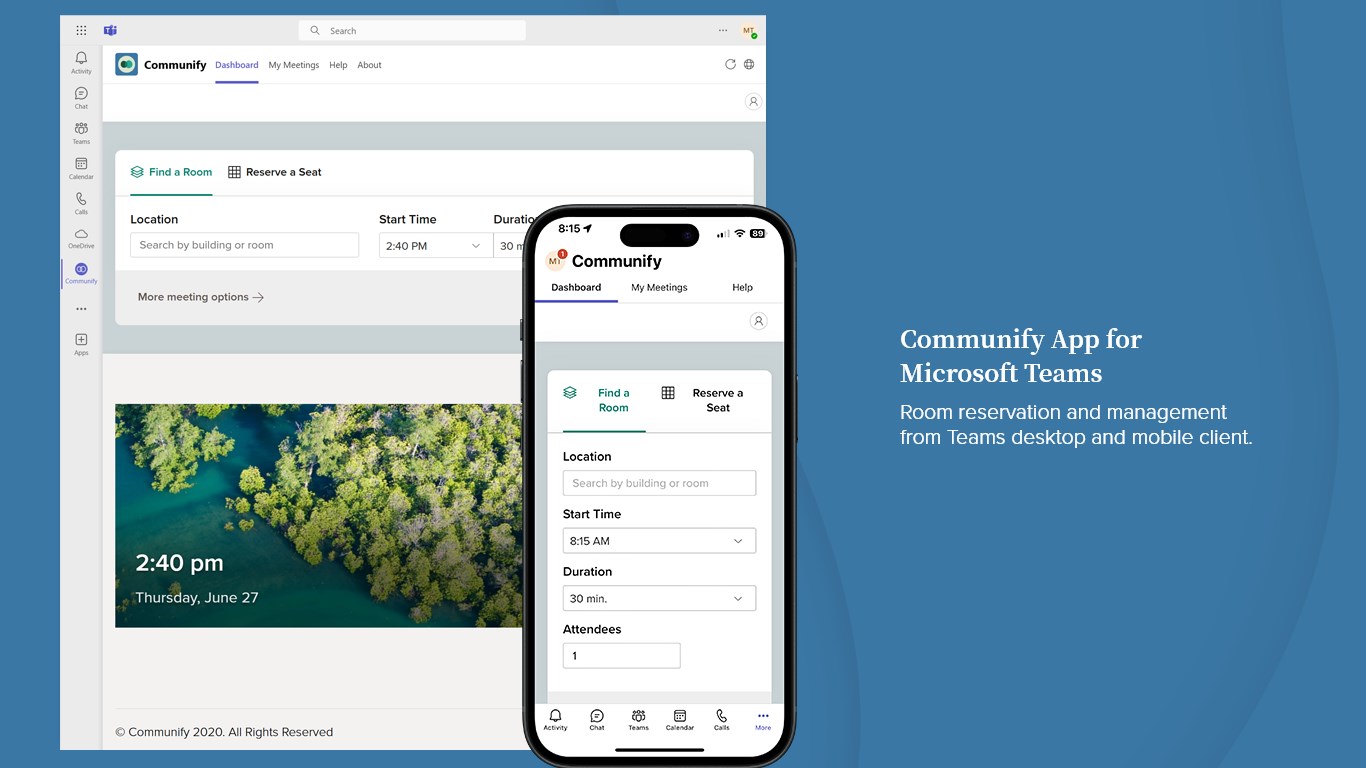This screenshot has width=1366, height=768.
Task: Select desktop Find a Room tab
Action: tap(171, 172)
